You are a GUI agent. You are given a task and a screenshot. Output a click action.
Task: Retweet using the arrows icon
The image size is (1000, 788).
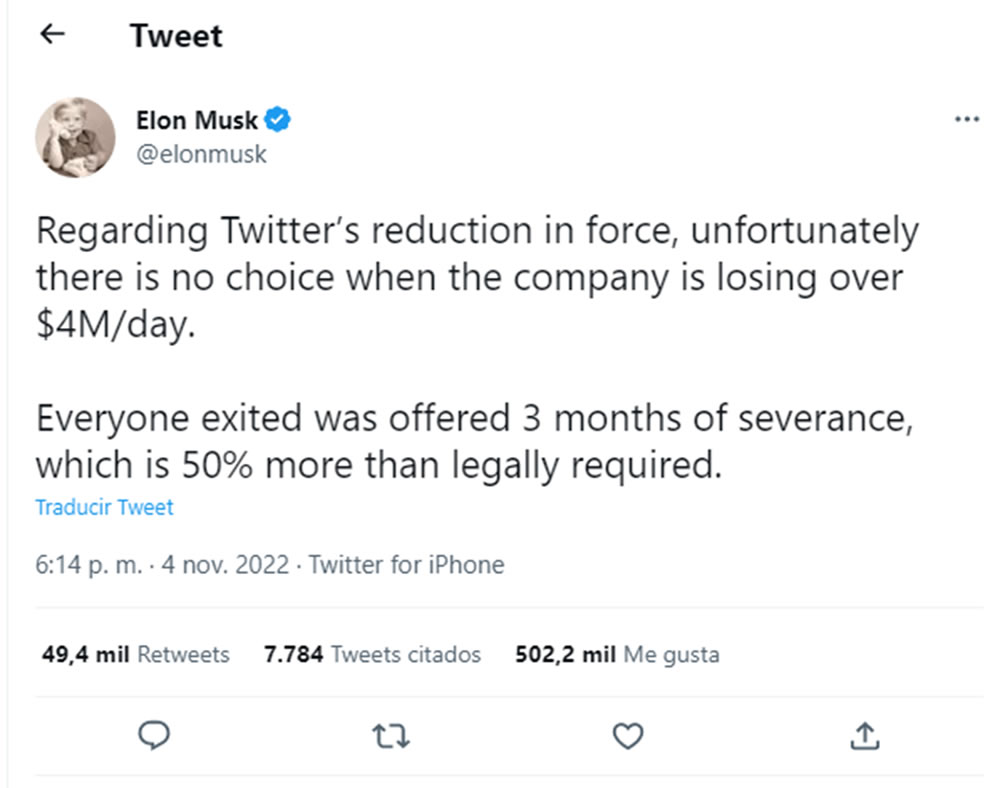391,736
